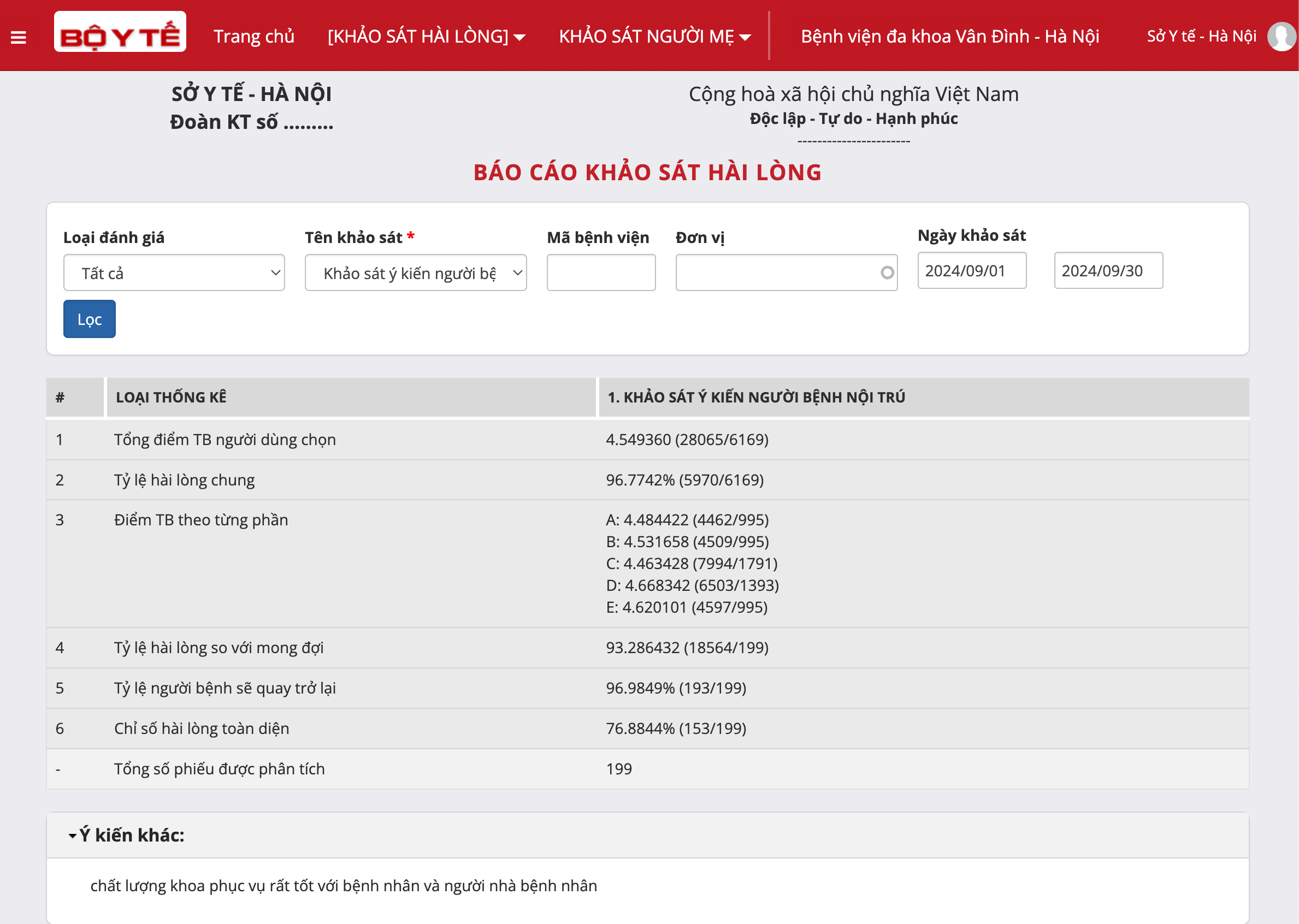Click the Sở Y tế - Hà Nội account label

(x=1201, y=37)
